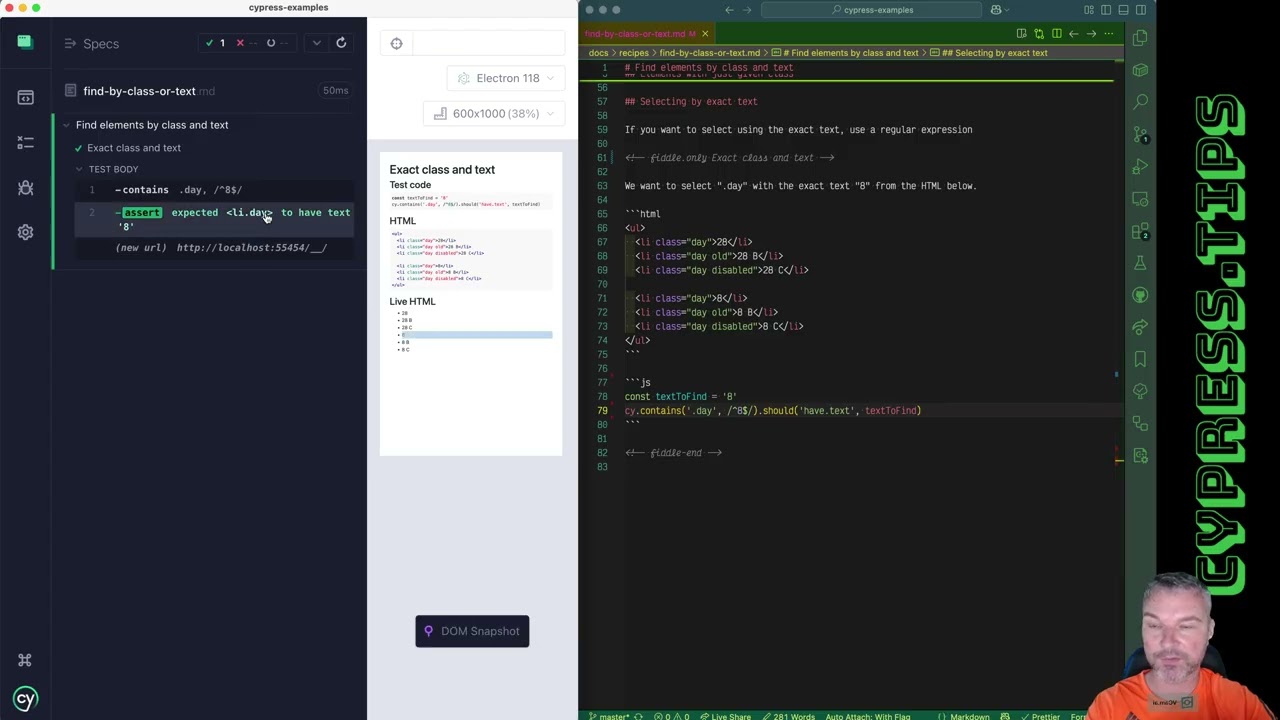Viewport: 1280px width, 720px height.
Task: Click 'contains .day, /^8$/' command log
Action: [x=214, y=190]
